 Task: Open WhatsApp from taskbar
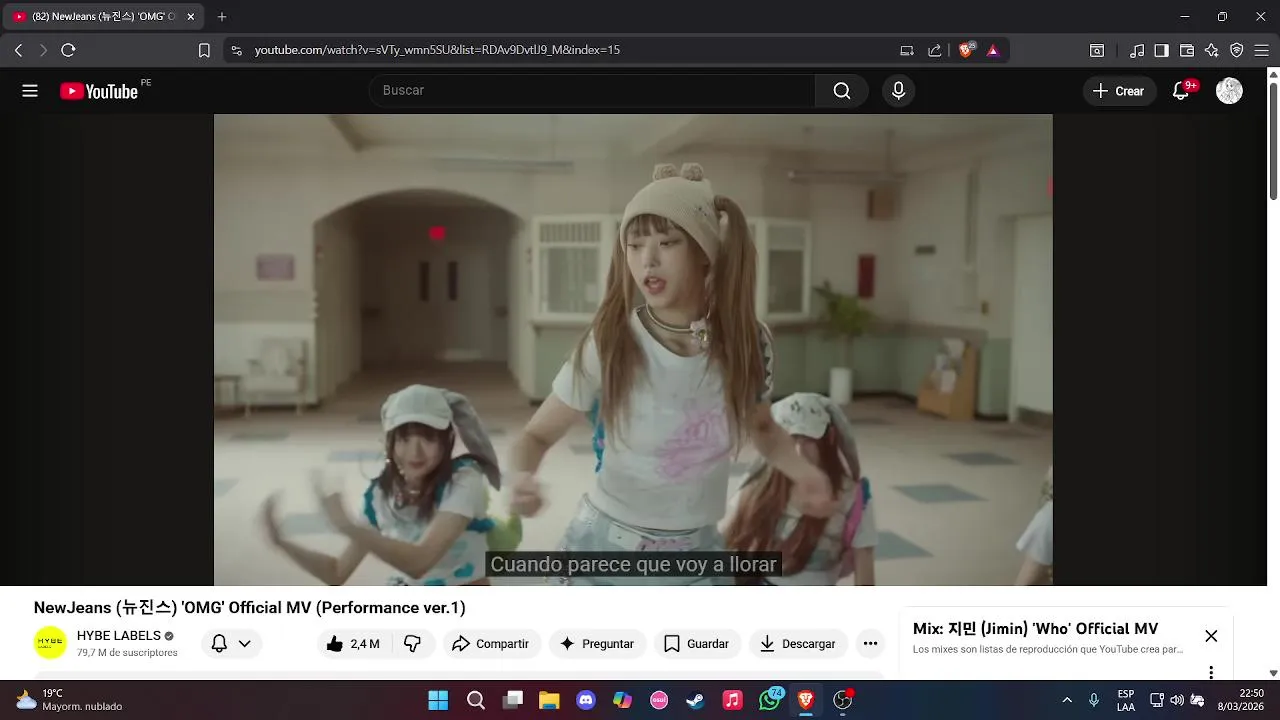769,700
